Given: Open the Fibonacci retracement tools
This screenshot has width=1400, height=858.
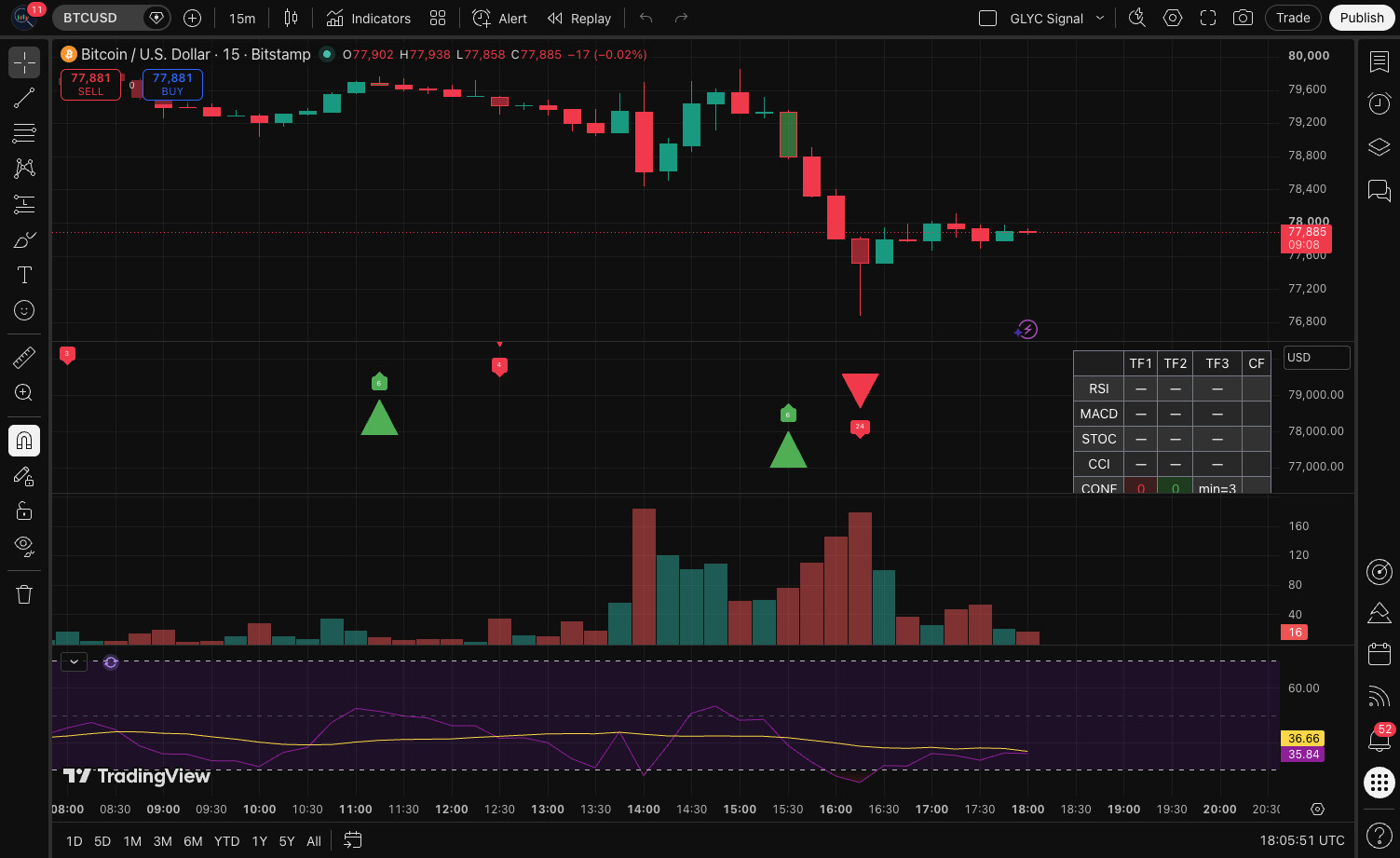Looking at the screenshot, I should [24, 133].
